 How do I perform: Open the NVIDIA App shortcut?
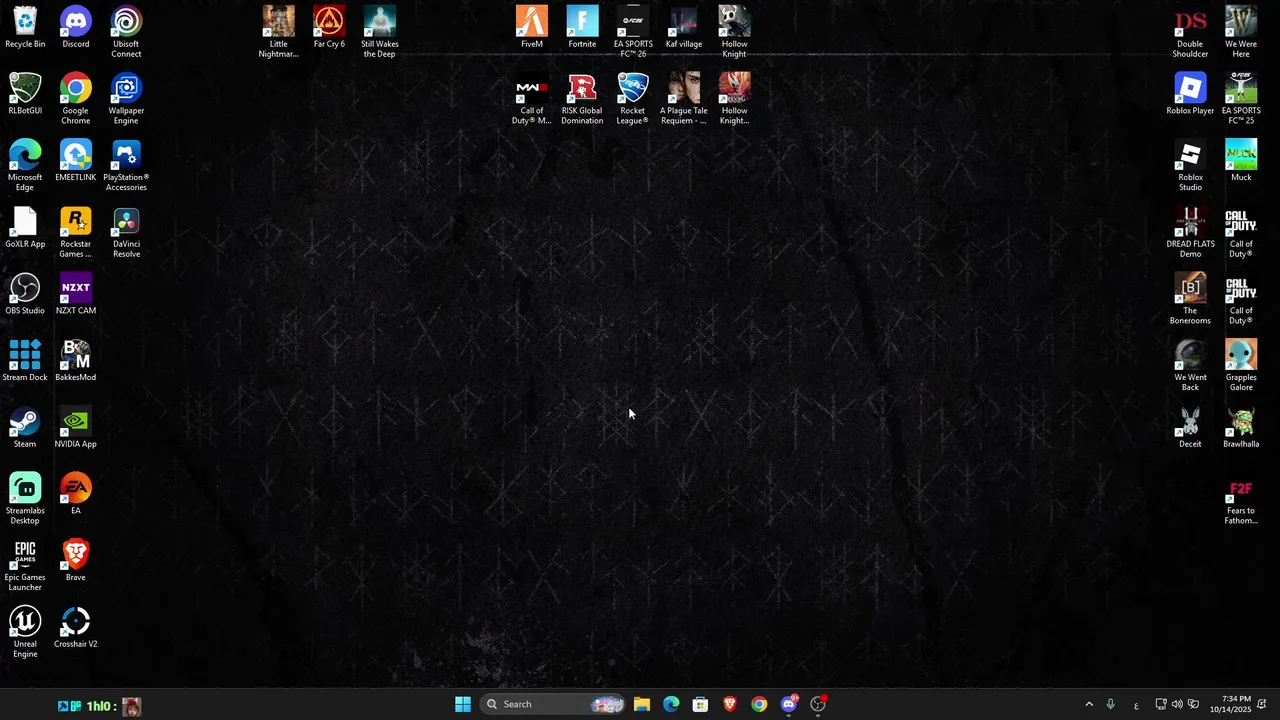pyautogui.click(x=75, y=428)
